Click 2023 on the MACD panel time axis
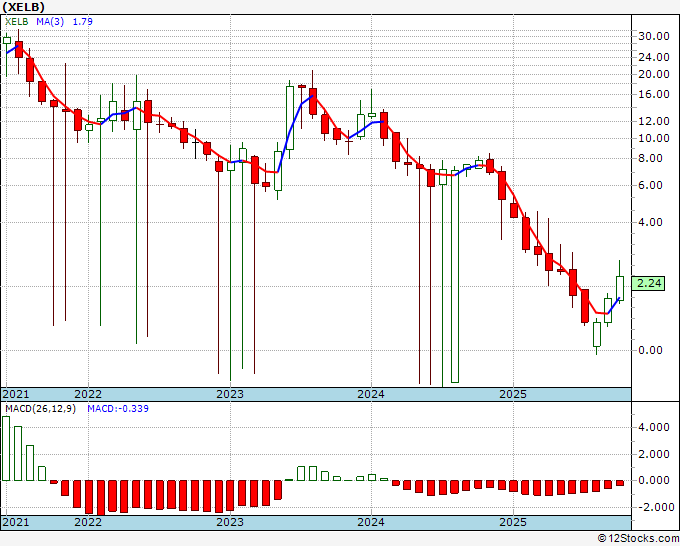Image resolution: width=680 pixels, height=546 pixels. [x=230, y=522]
